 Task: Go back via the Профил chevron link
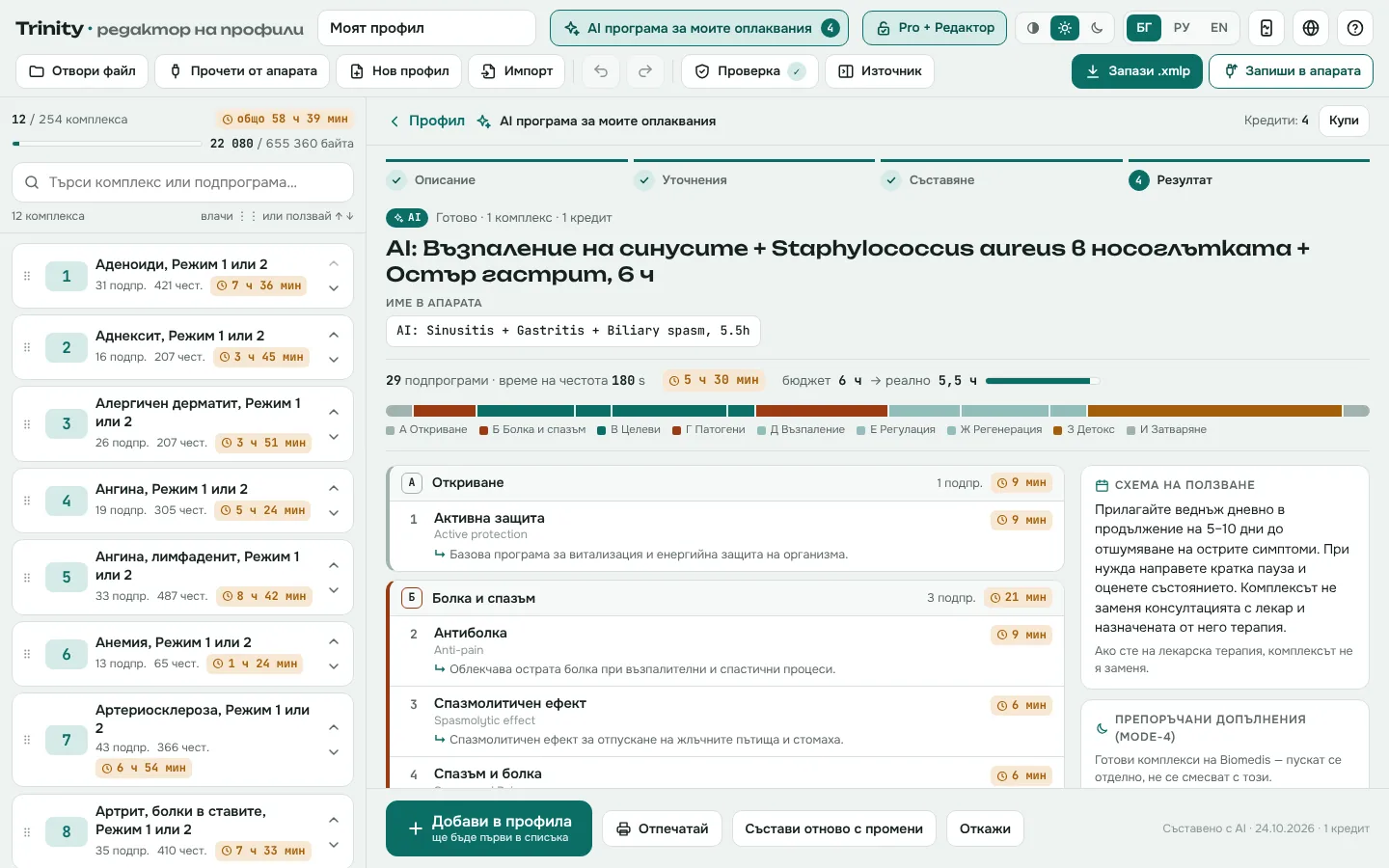(426, 122)
